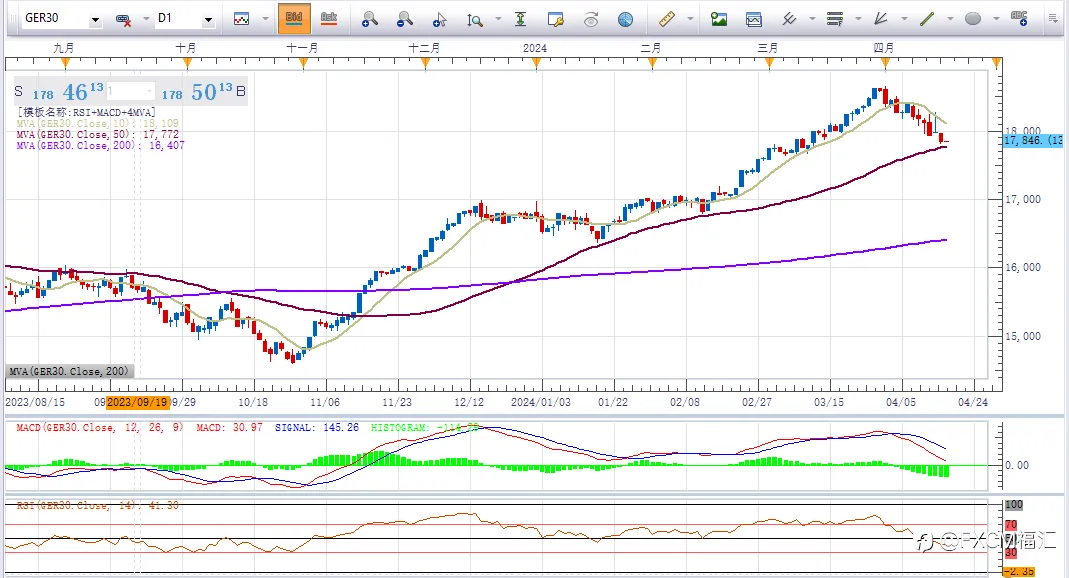Click the MVA(GER30.Close, 200) tooltip label

[69, 371]
